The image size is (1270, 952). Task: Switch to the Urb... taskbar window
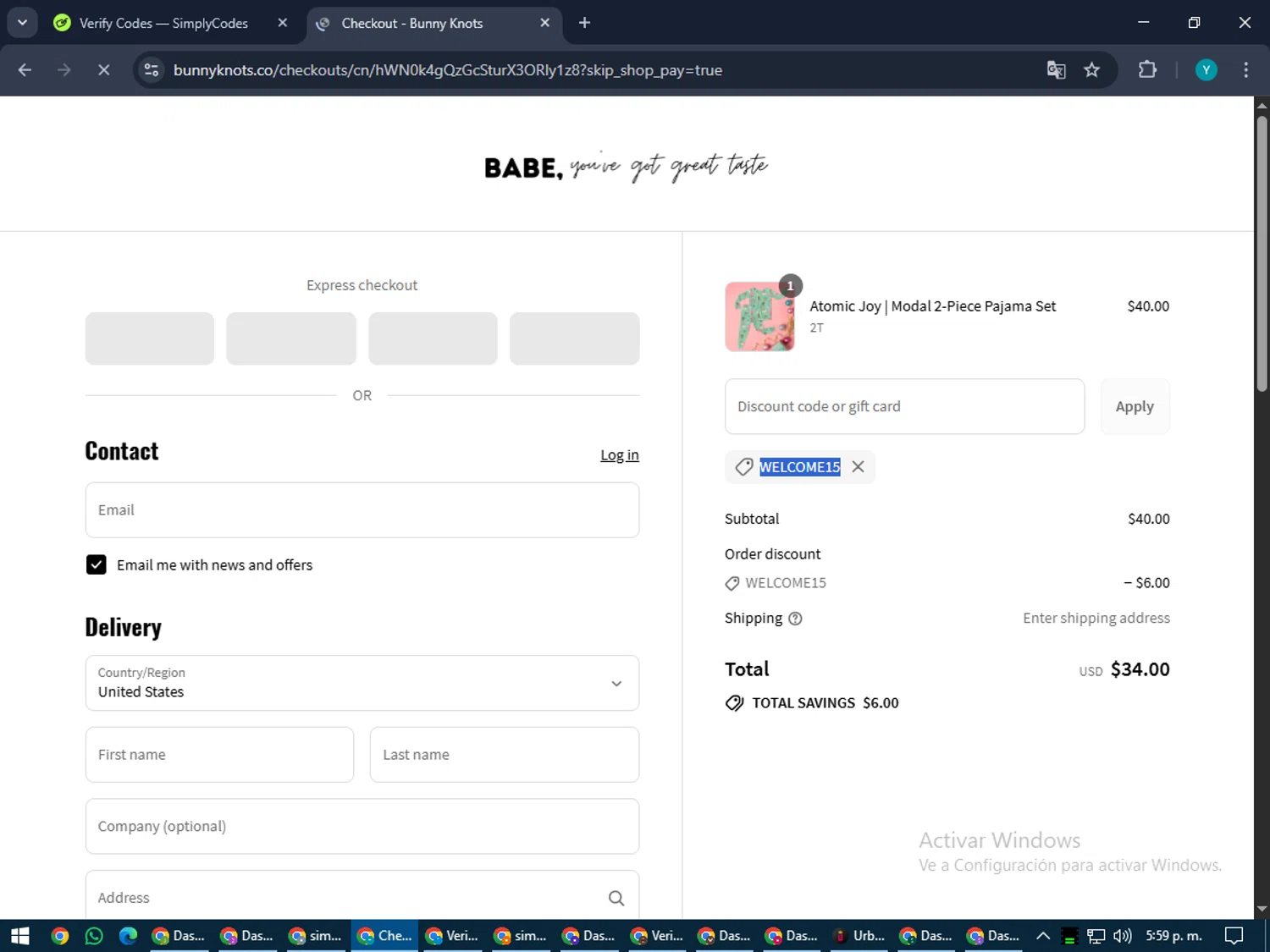pos(859,936)
